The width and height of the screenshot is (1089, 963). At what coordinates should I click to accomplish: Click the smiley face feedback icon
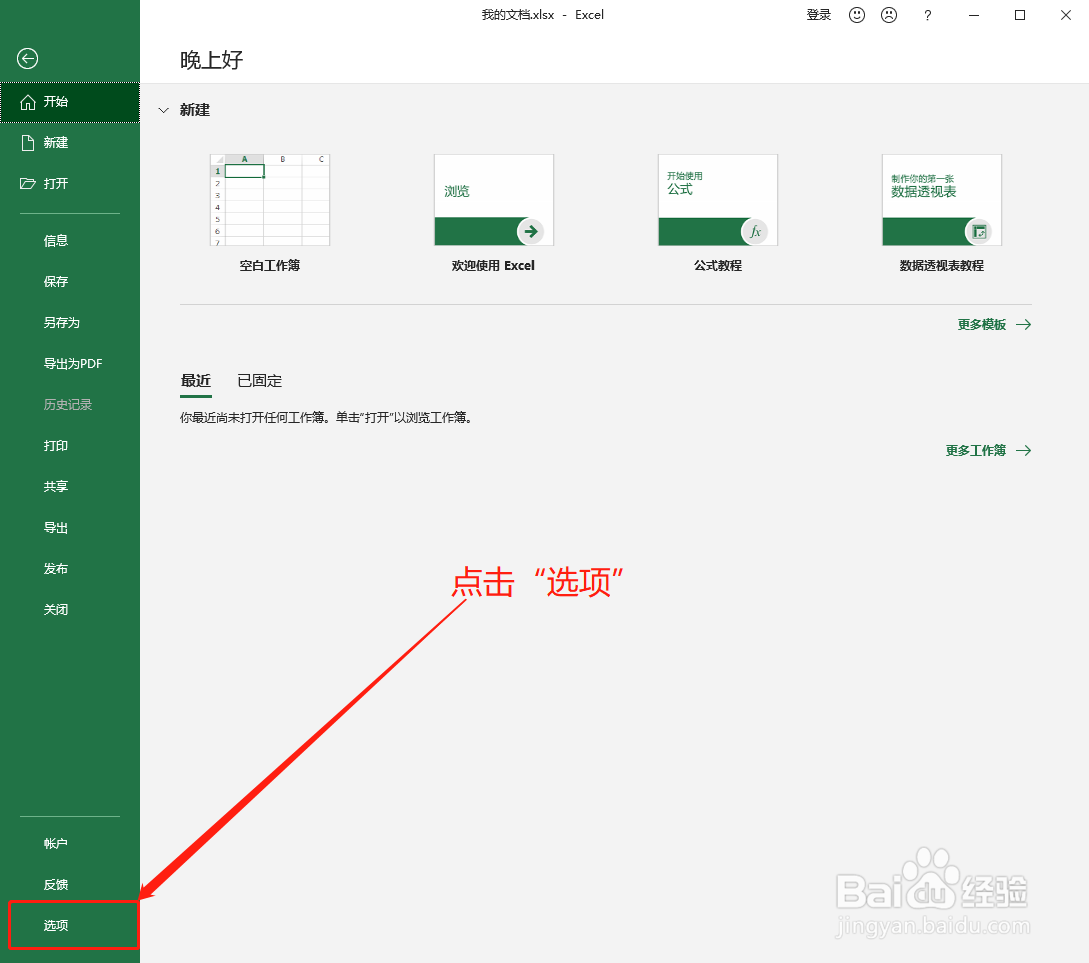pyautogui.click(x=857, y=15)
